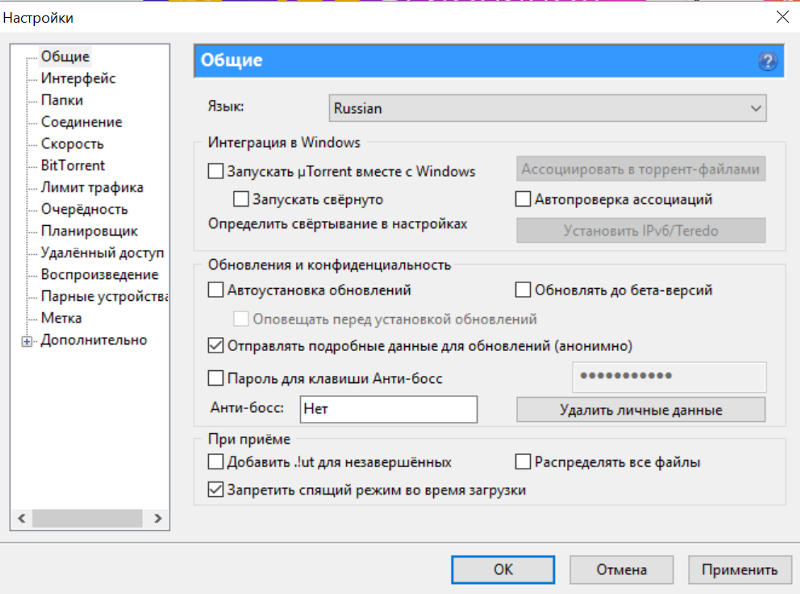Enable Запускать µTorrent вместе с Windows
The width and height of the screenshot is (800, 594).
point(216,171)
